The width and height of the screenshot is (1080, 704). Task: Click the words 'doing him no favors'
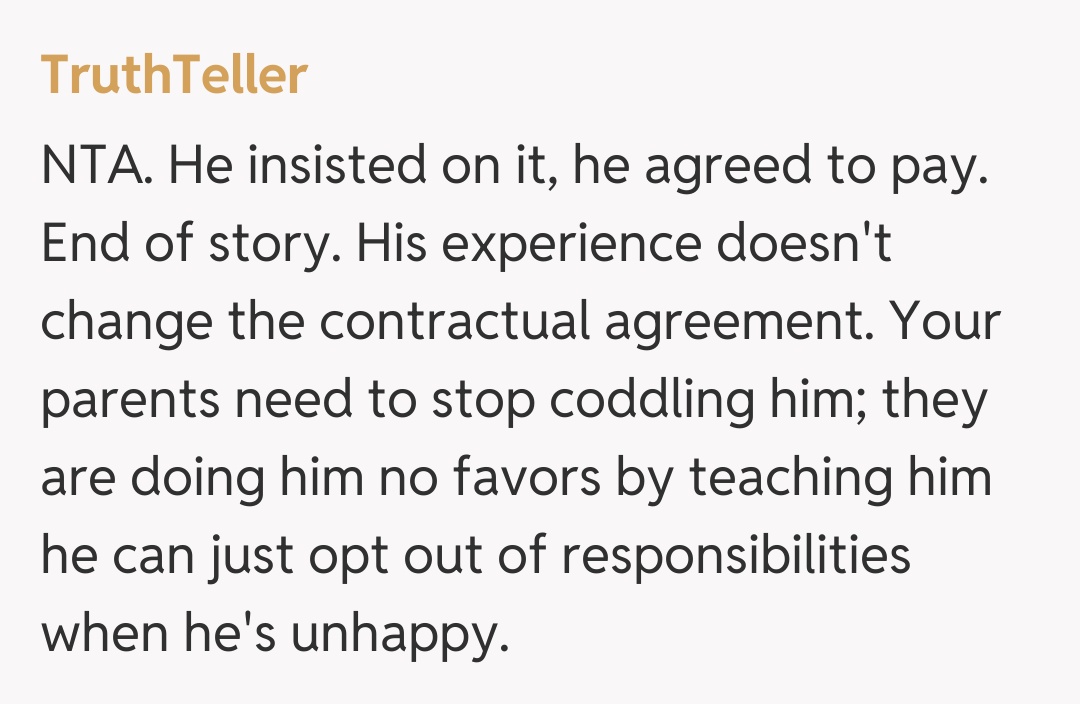click(360, 478)
